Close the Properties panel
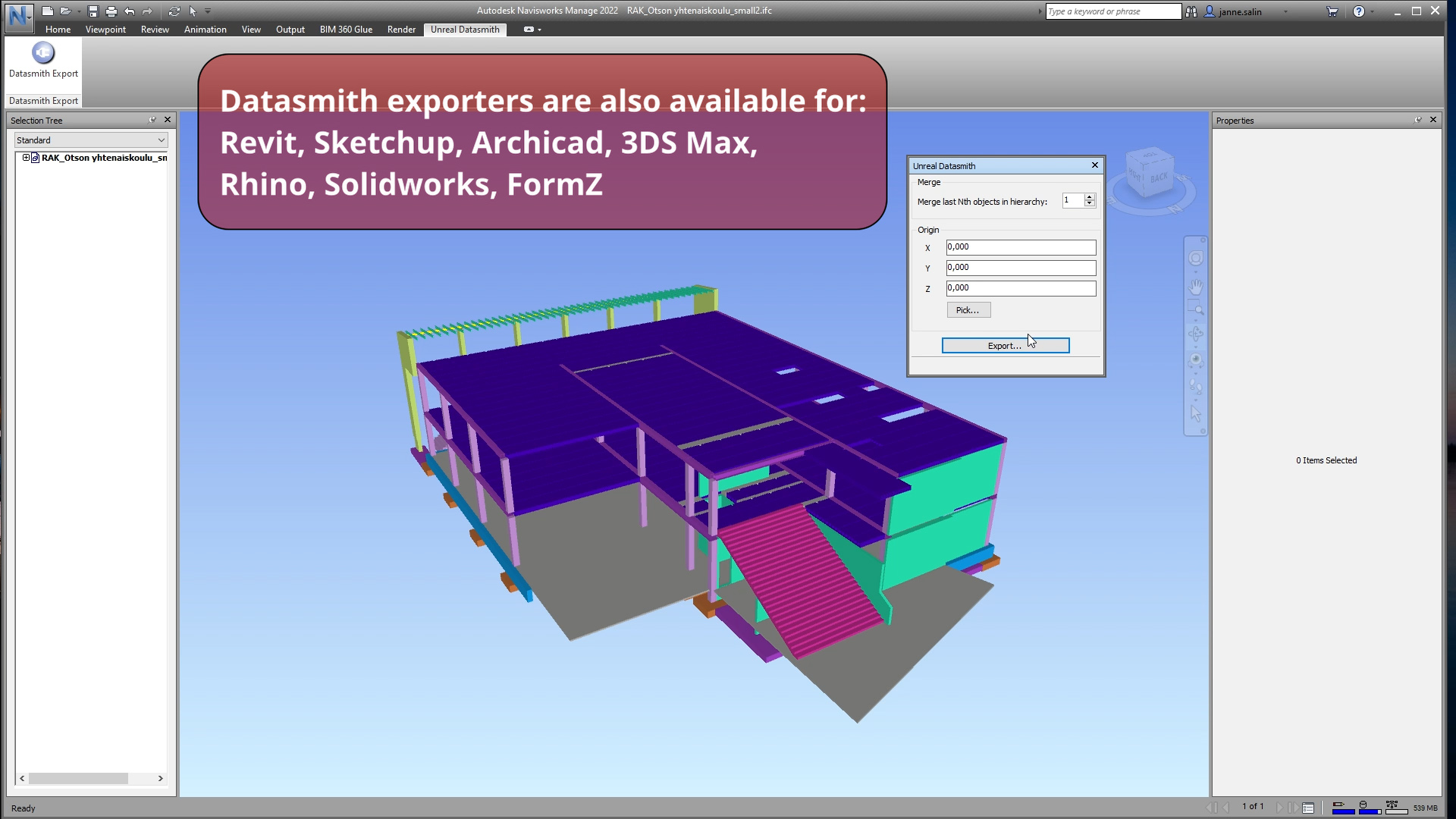 [1433, 120]
